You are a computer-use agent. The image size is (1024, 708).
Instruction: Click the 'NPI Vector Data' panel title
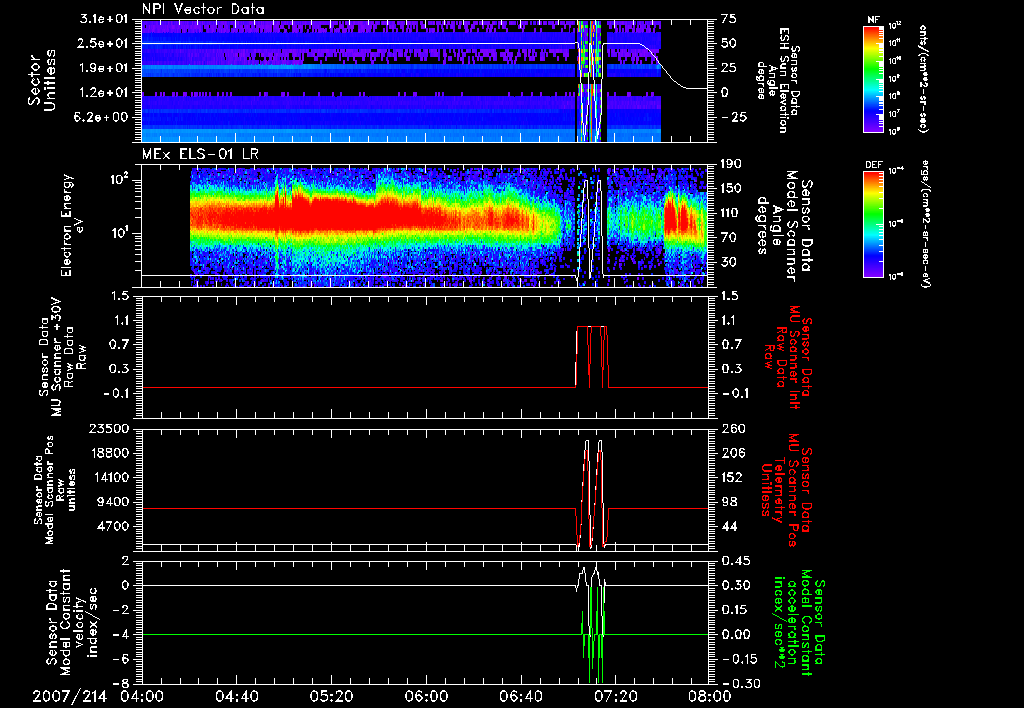203,9
